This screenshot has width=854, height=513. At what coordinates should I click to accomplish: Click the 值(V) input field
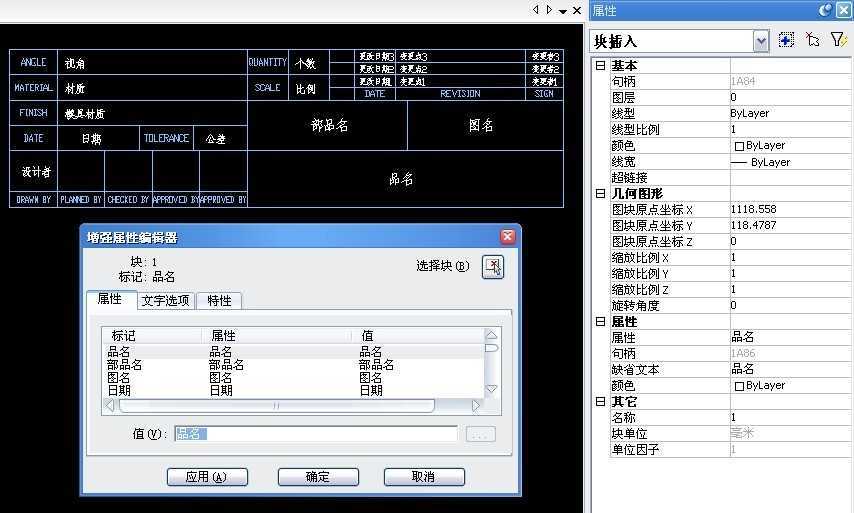tap(316, 434)
